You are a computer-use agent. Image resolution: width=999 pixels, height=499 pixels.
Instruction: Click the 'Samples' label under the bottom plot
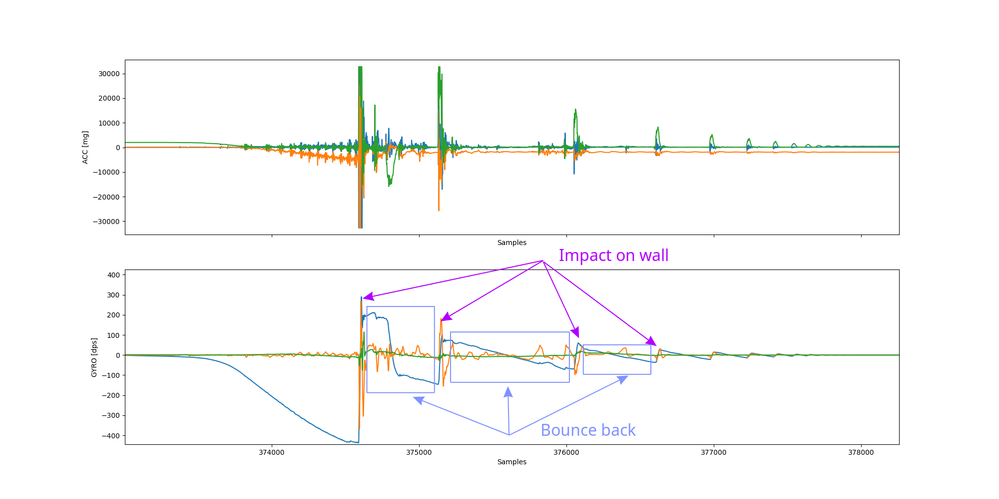click(512, 461)
